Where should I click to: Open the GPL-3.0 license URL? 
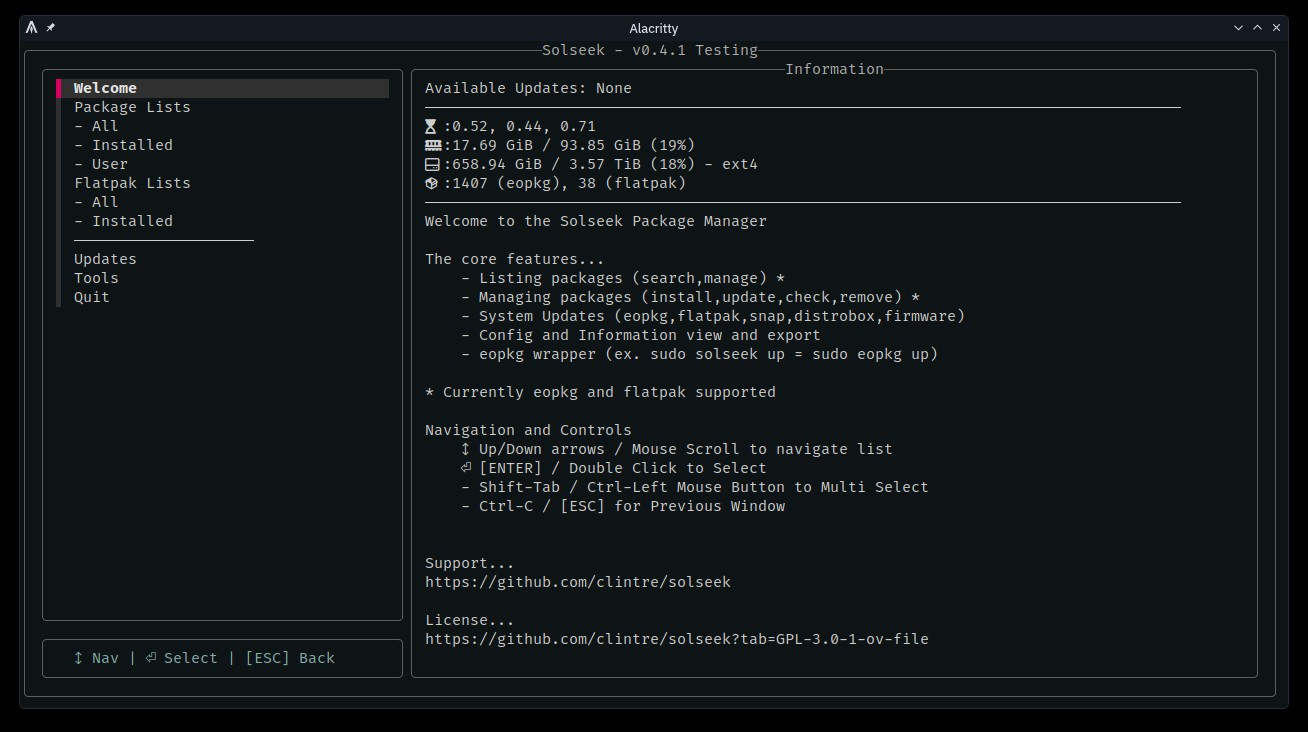(676, 639)
